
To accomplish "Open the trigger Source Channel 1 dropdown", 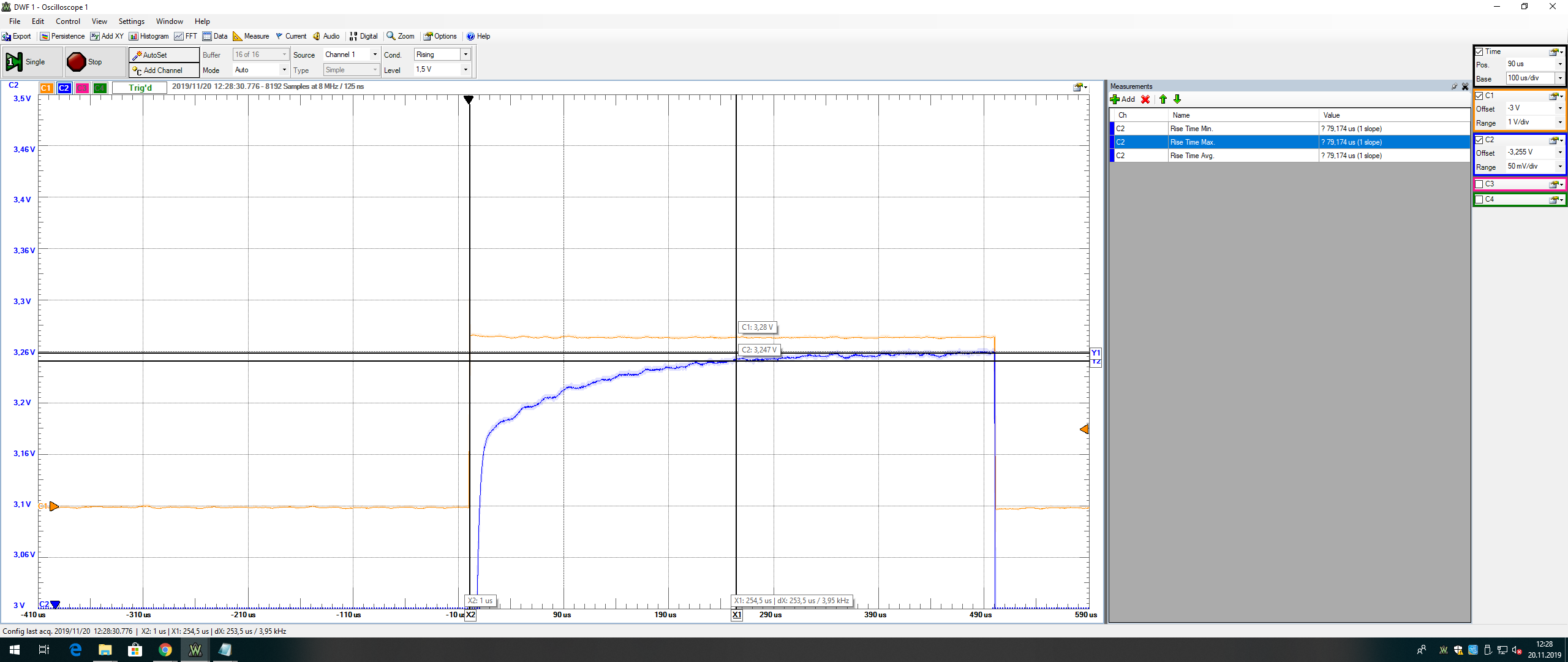I will (x=375, y=55).
